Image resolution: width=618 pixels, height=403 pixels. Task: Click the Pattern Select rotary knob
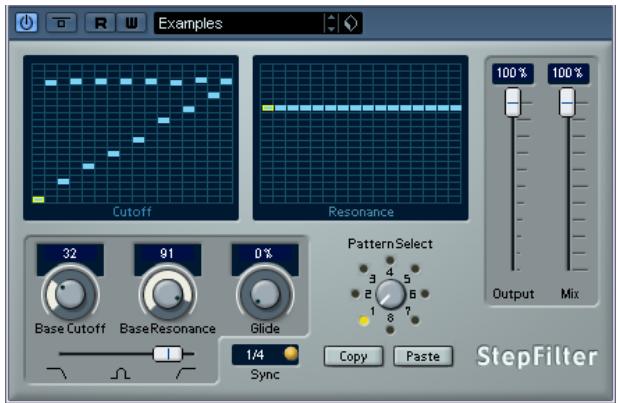(x=390, y=294)
